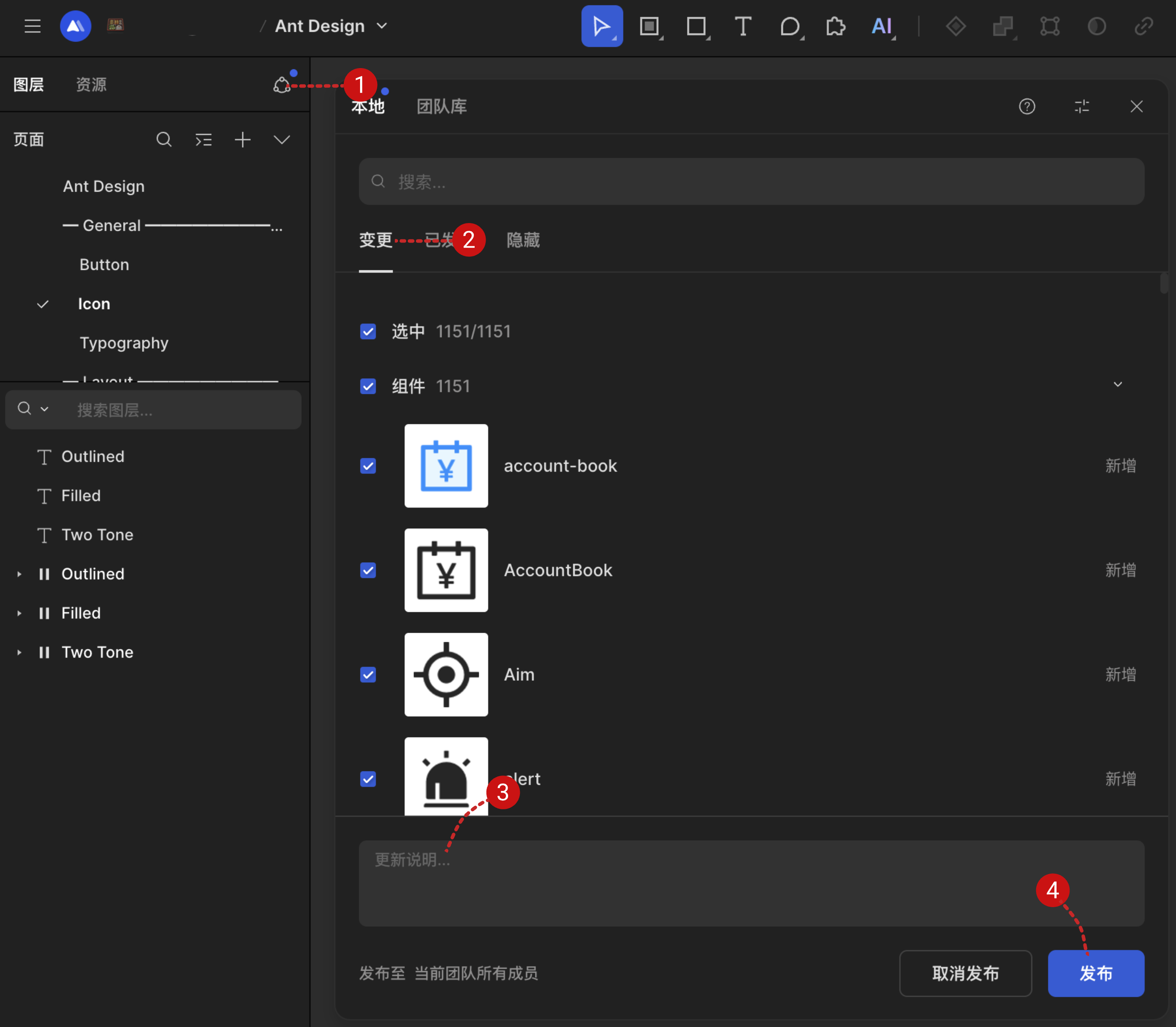Viewport: 1176px width, 1027px height.
Task: Open the AI tool
Action: click(x=882, y=27)
